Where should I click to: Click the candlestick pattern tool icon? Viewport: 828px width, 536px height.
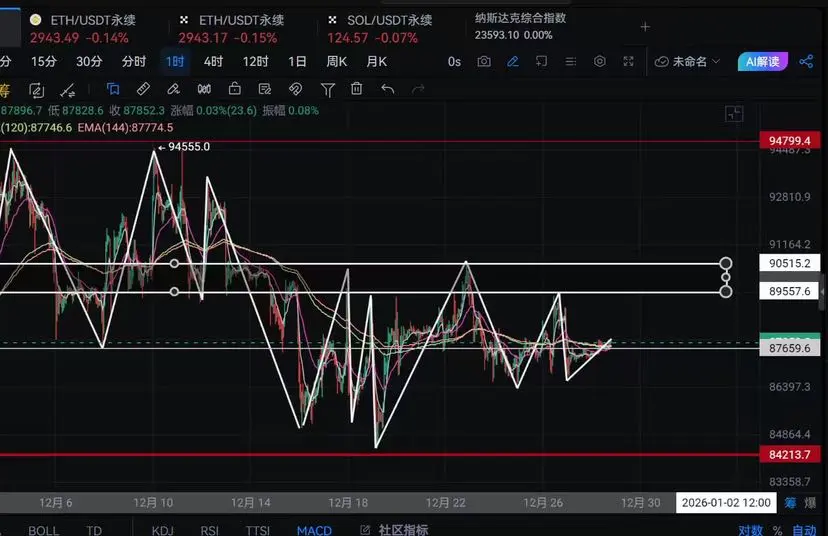pos(204,89)
